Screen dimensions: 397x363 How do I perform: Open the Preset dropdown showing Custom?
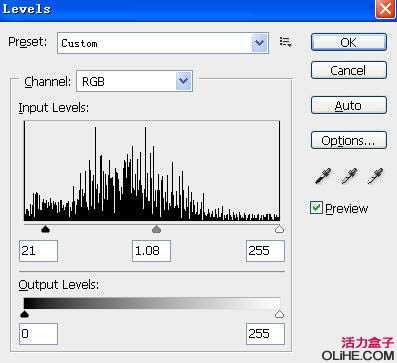pos(163,43)
